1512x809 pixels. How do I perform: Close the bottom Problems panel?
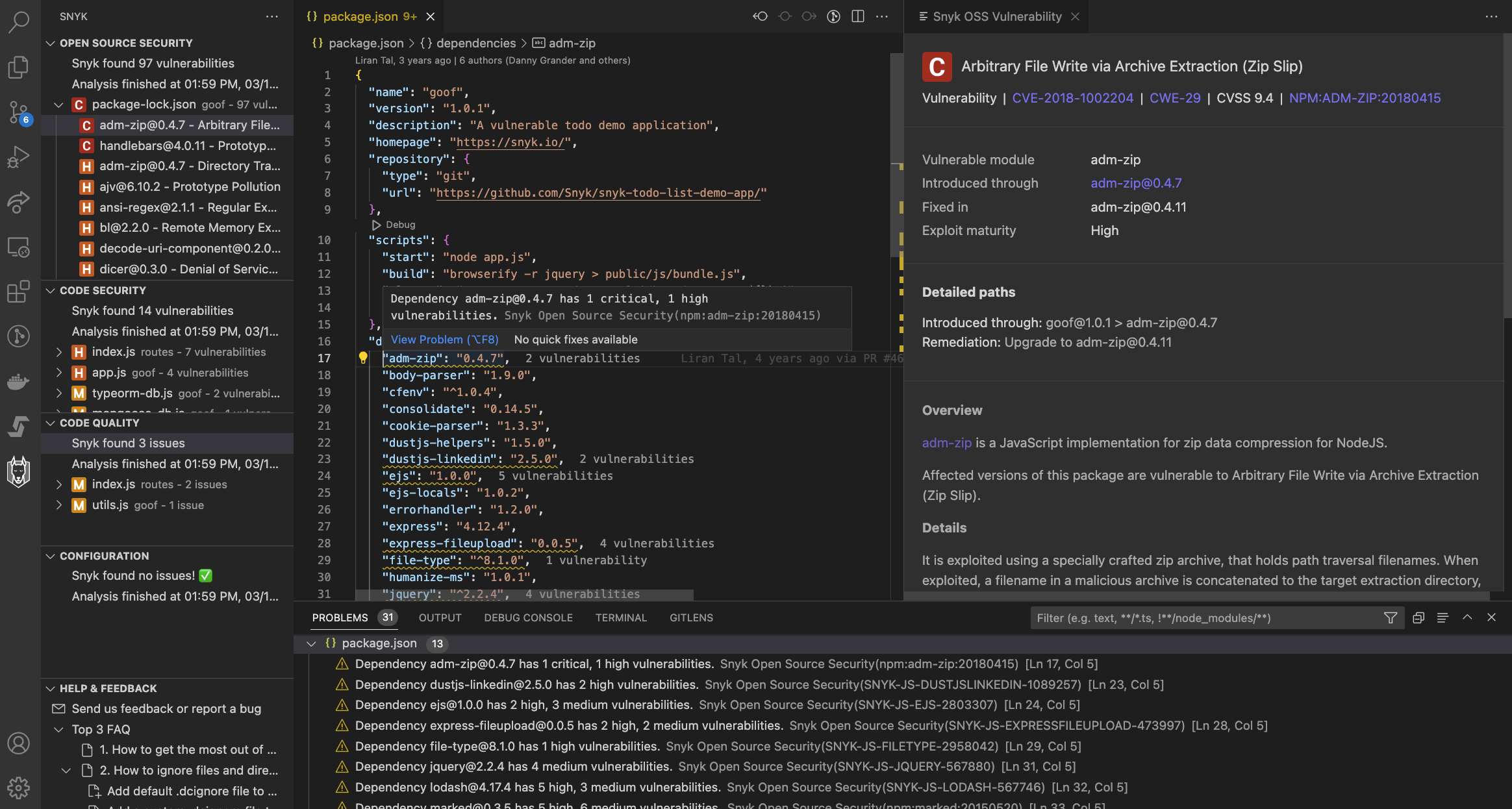pyautogui.click(x=1491, y=617)
